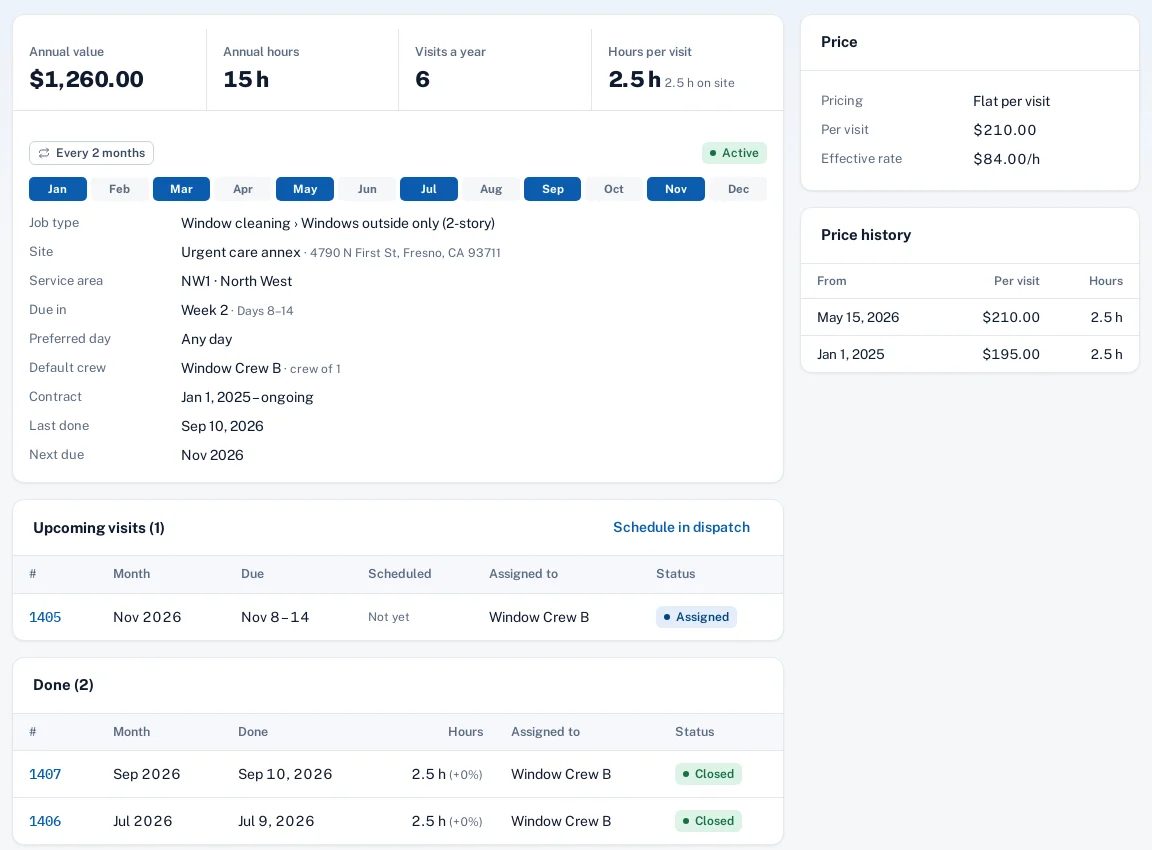Click the Next due value Nov 2026

pyautogui.click(x=212, y=455)
